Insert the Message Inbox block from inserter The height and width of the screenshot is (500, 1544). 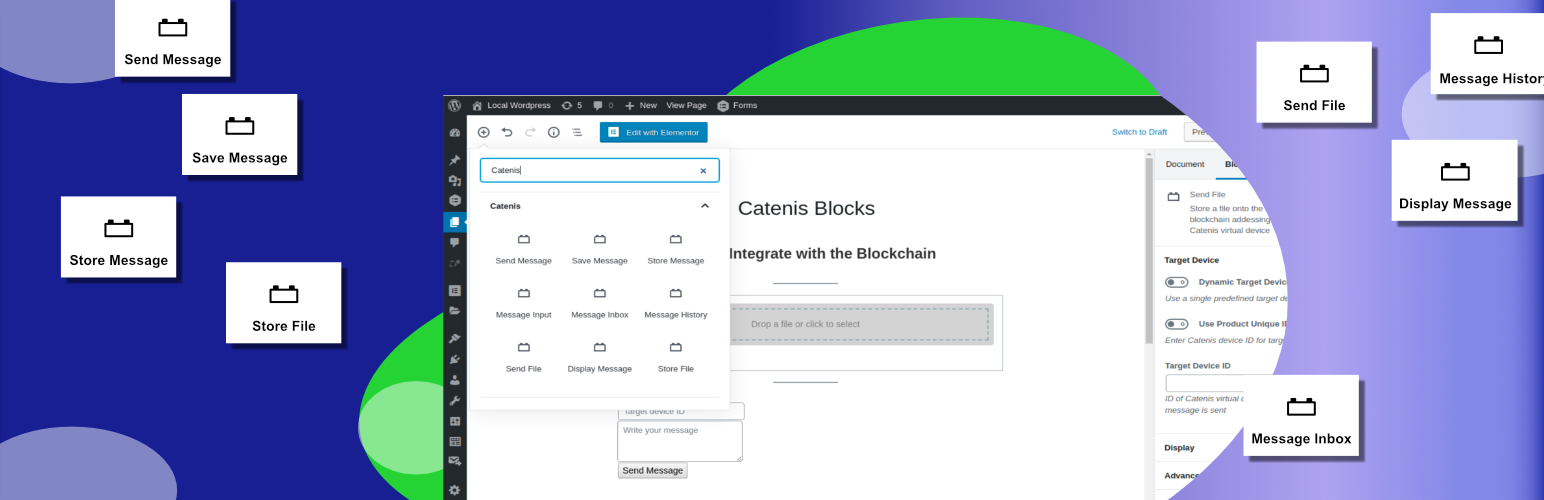click(599, 304)
